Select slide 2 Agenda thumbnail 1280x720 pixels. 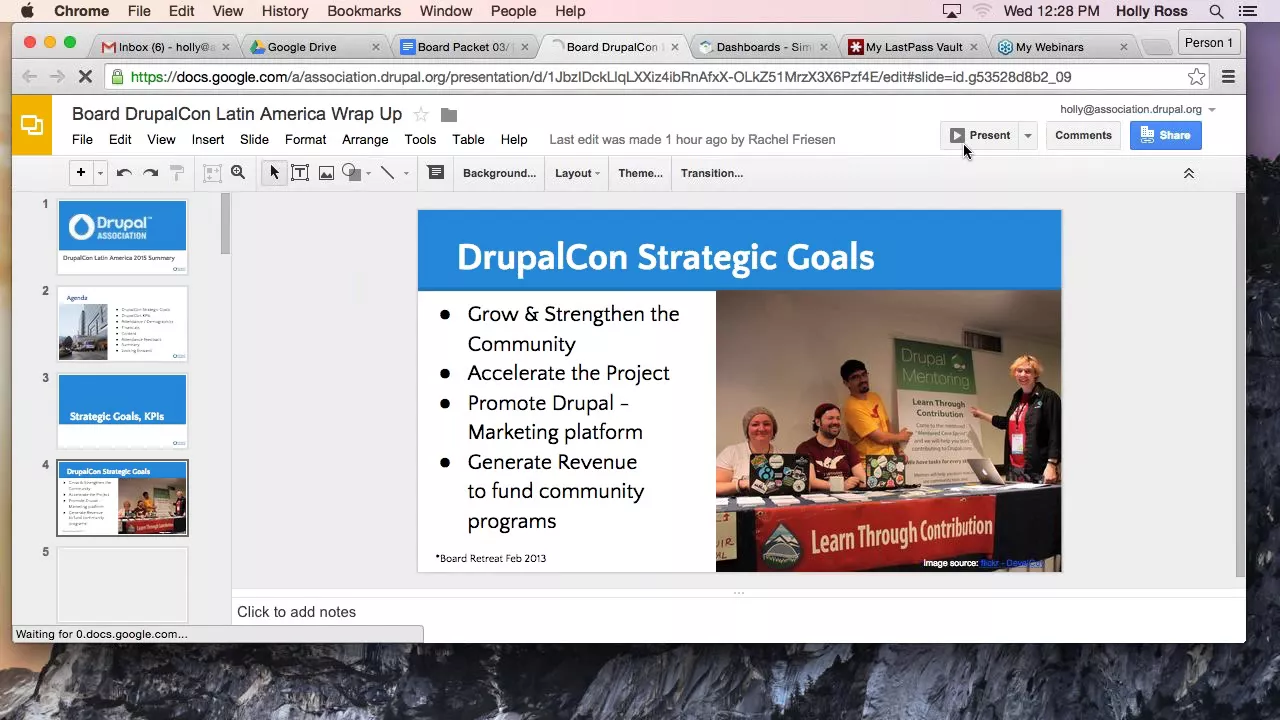(x=122, y=324)
